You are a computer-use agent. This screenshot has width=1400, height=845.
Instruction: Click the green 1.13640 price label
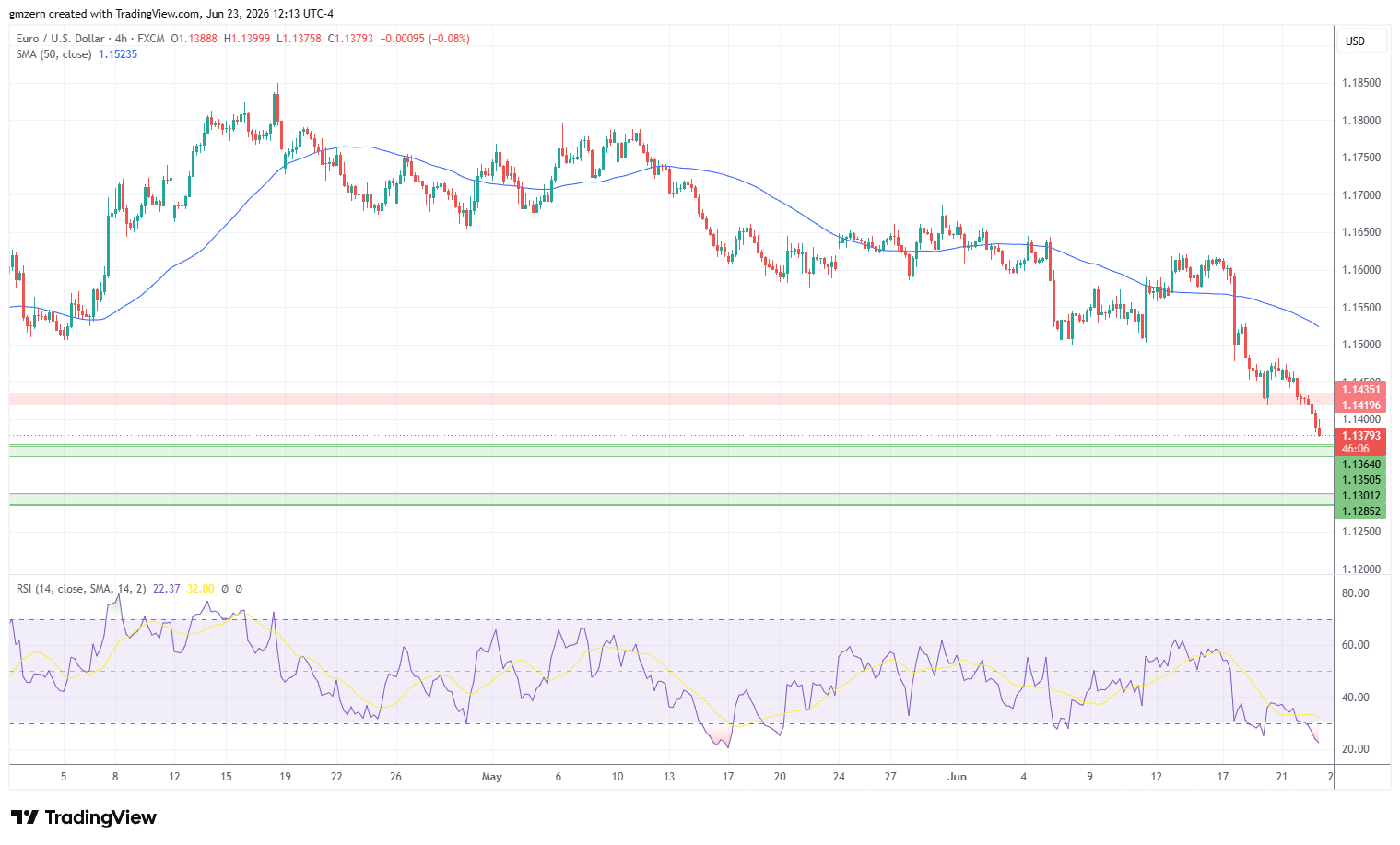[x=1361, y=464]
